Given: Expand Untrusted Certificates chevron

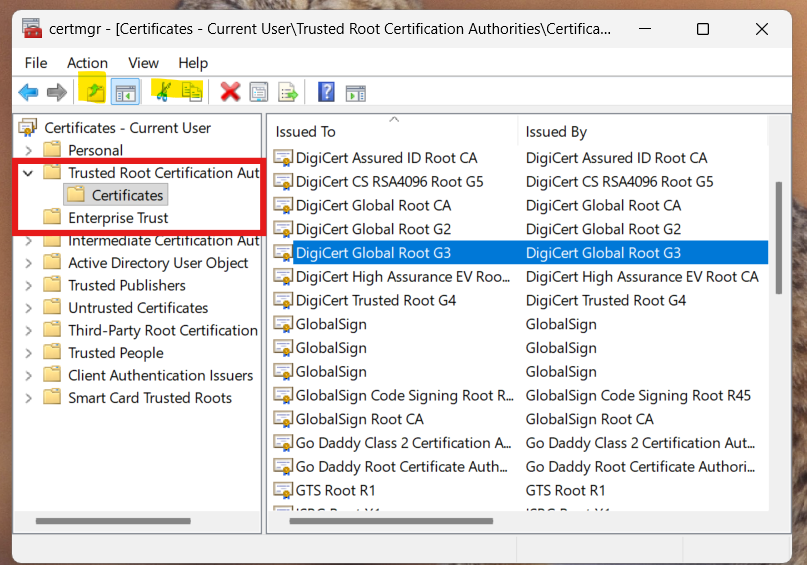Looking at the screenshot, I should [28, 308].
